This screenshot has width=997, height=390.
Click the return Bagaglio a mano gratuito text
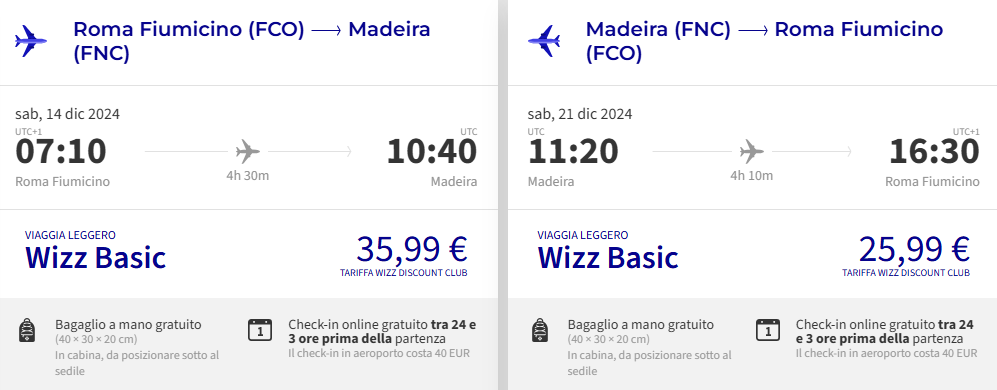pyautogui.click(x=641, y=324)
